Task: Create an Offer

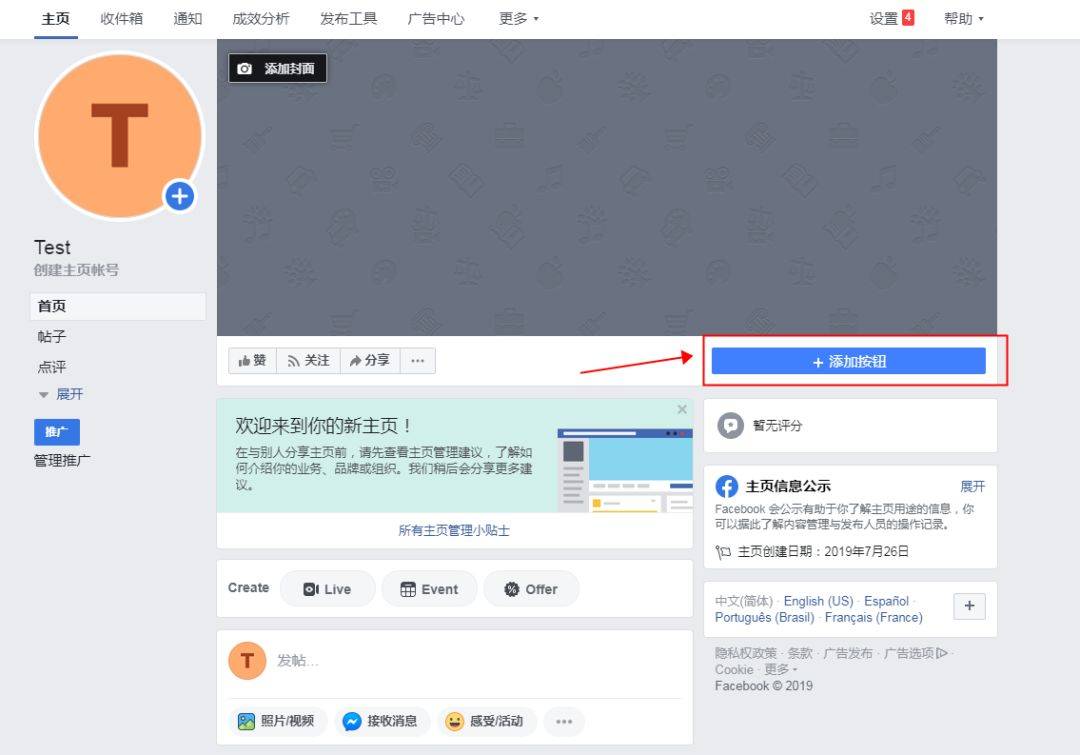Action: pos(531,589)
